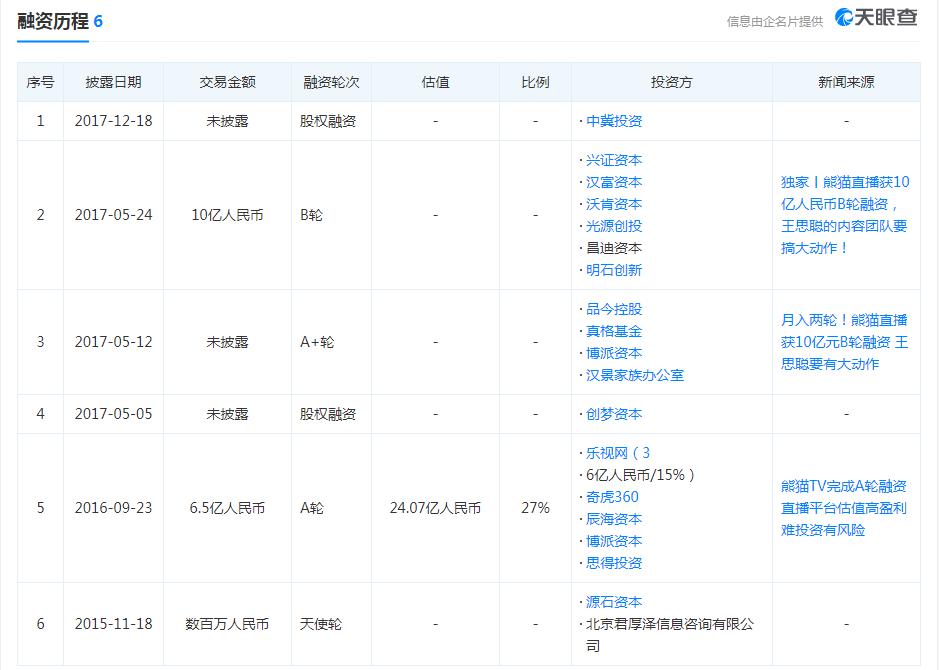Viewport: 939px width, 670px height.
Task: Click the 昌迪资本 investor entry
Action: (614, 248)
